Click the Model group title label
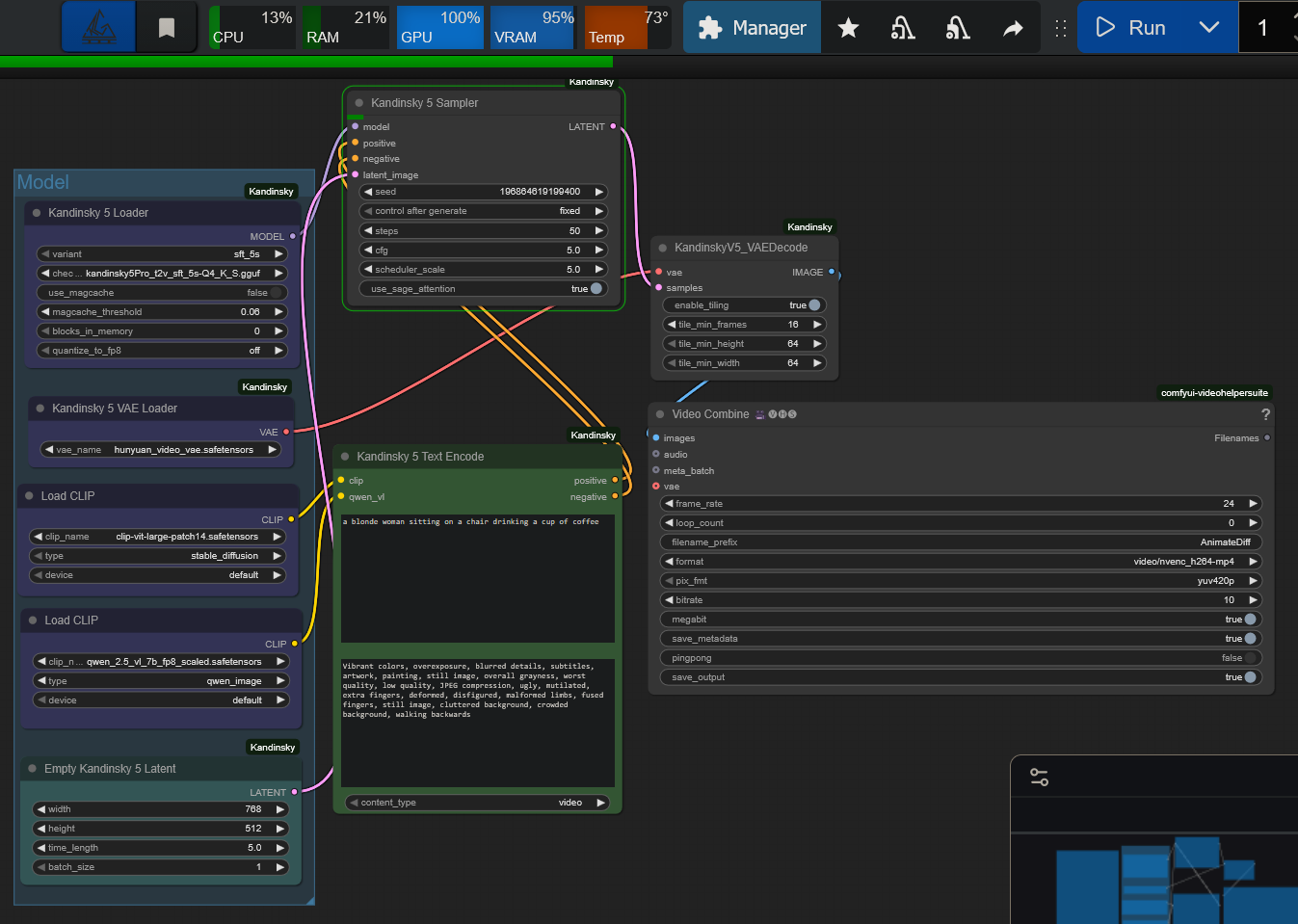 click(x=43, y=182)
